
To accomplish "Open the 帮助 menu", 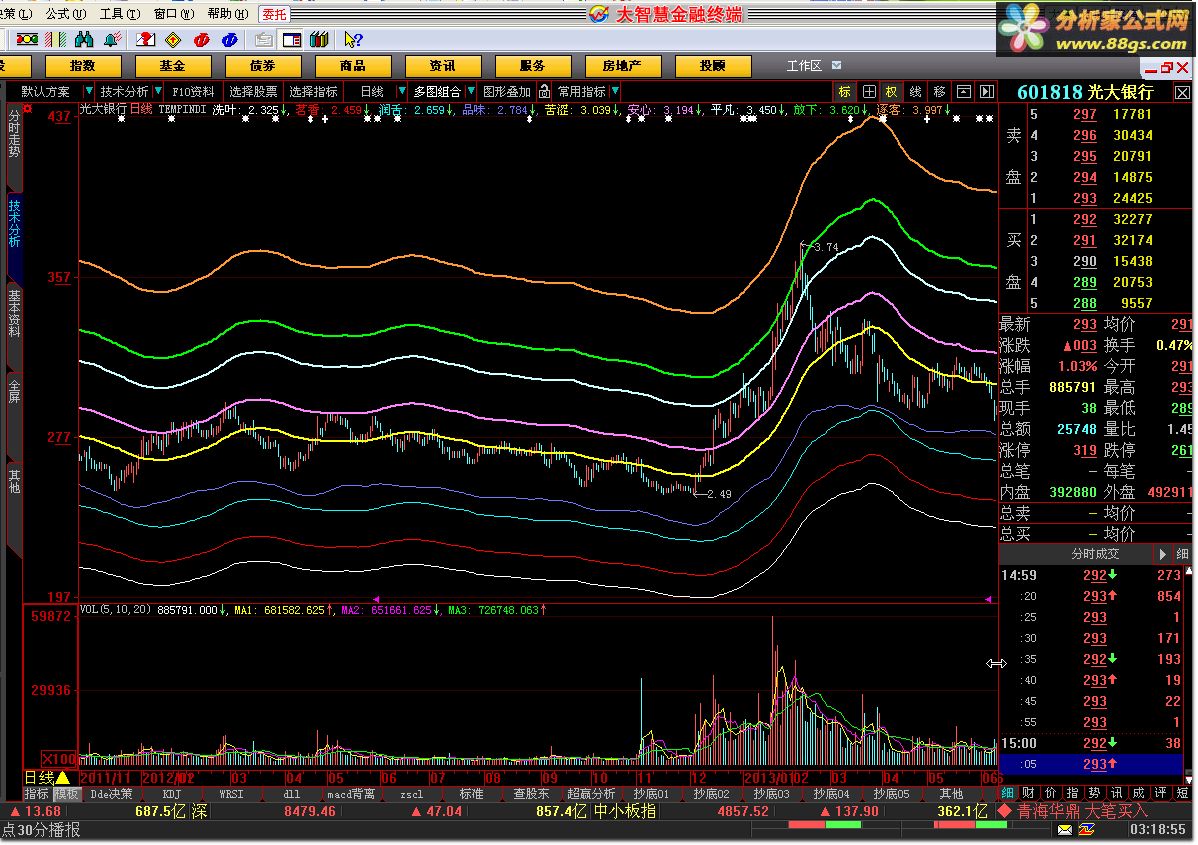I will (228, 14).
